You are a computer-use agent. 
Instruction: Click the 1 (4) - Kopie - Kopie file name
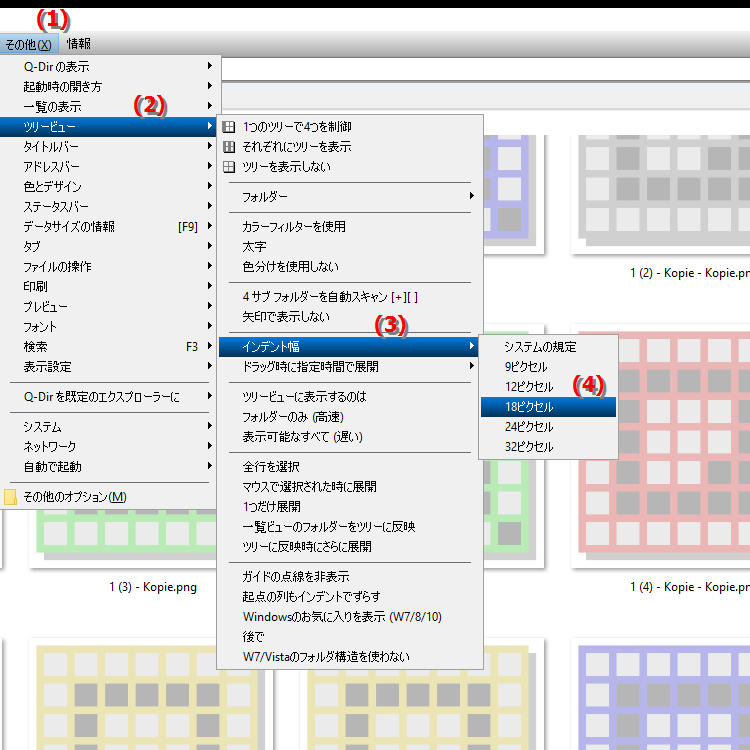click(x=690, y=587)
